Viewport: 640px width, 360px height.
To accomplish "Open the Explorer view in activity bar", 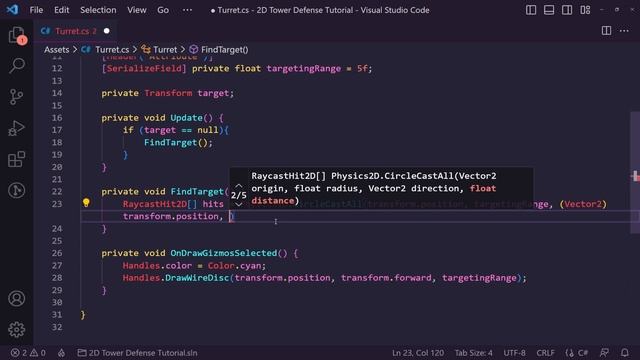I will pyautogui.click(x=17, y=35).
